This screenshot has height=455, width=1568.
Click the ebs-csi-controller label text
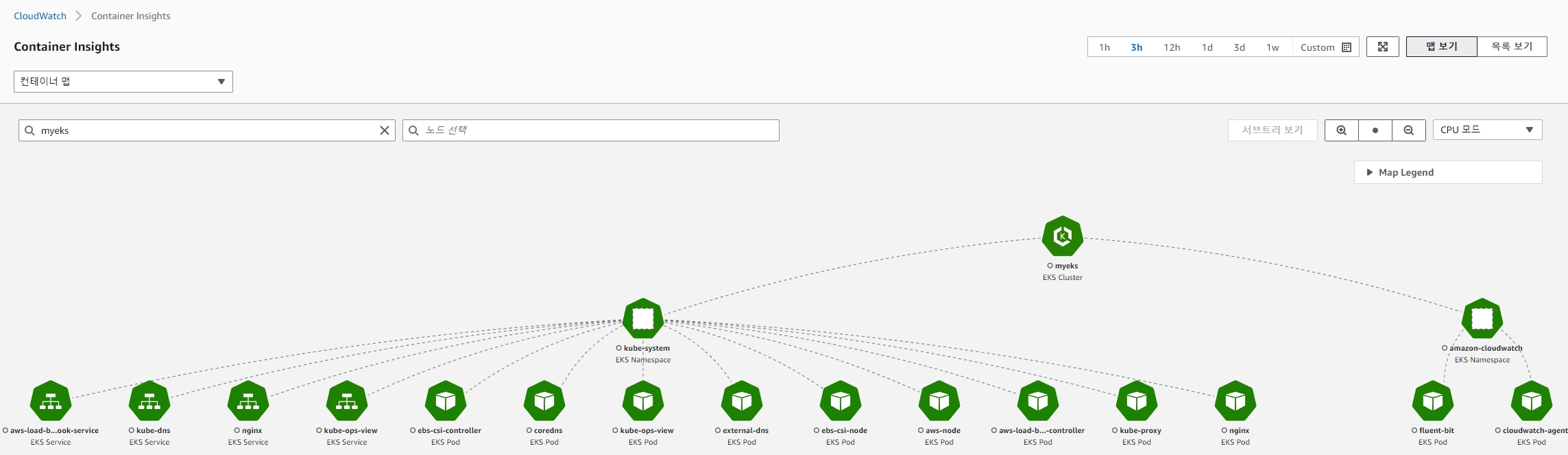point(450,430)
